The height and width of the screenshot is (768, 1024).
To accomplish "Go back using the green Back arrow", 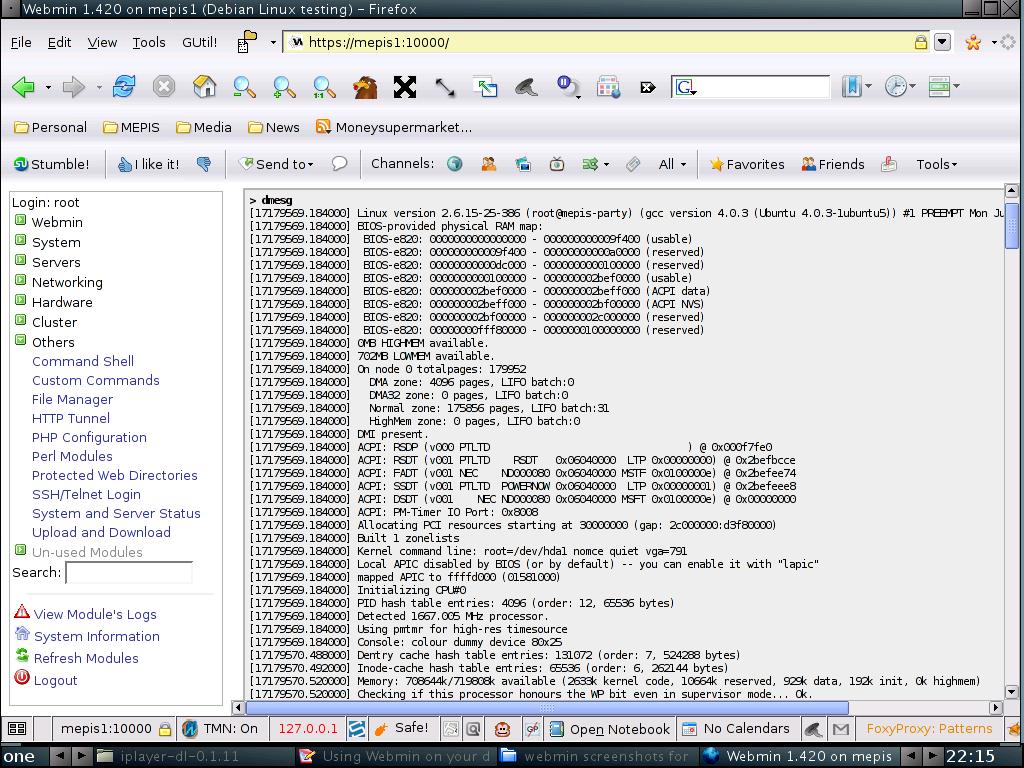I will pyautogui.click(x=24, y=87).
